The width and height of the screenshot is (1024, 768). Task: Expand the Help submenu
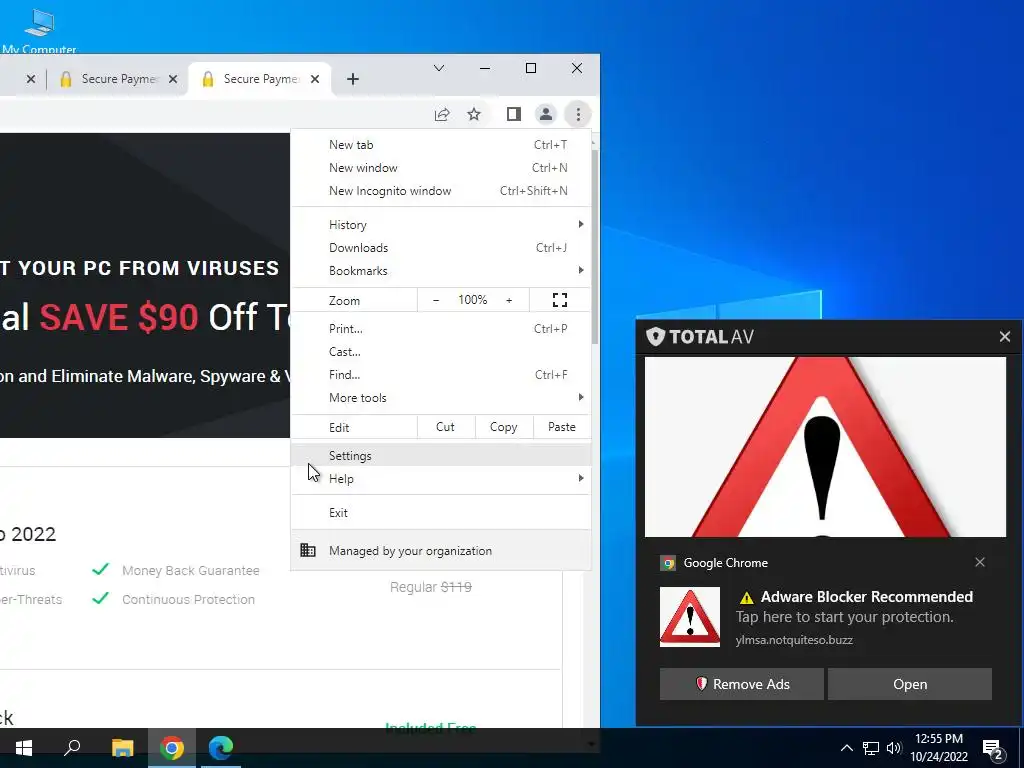pyautogui.click(x=441, y=479)
